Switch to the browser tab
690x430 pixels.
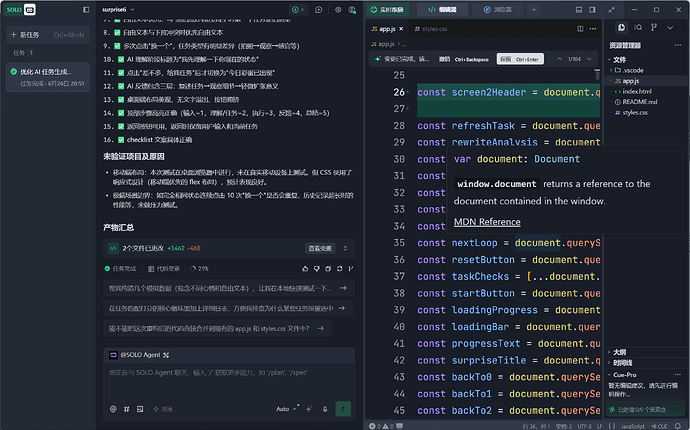(497, 9)
